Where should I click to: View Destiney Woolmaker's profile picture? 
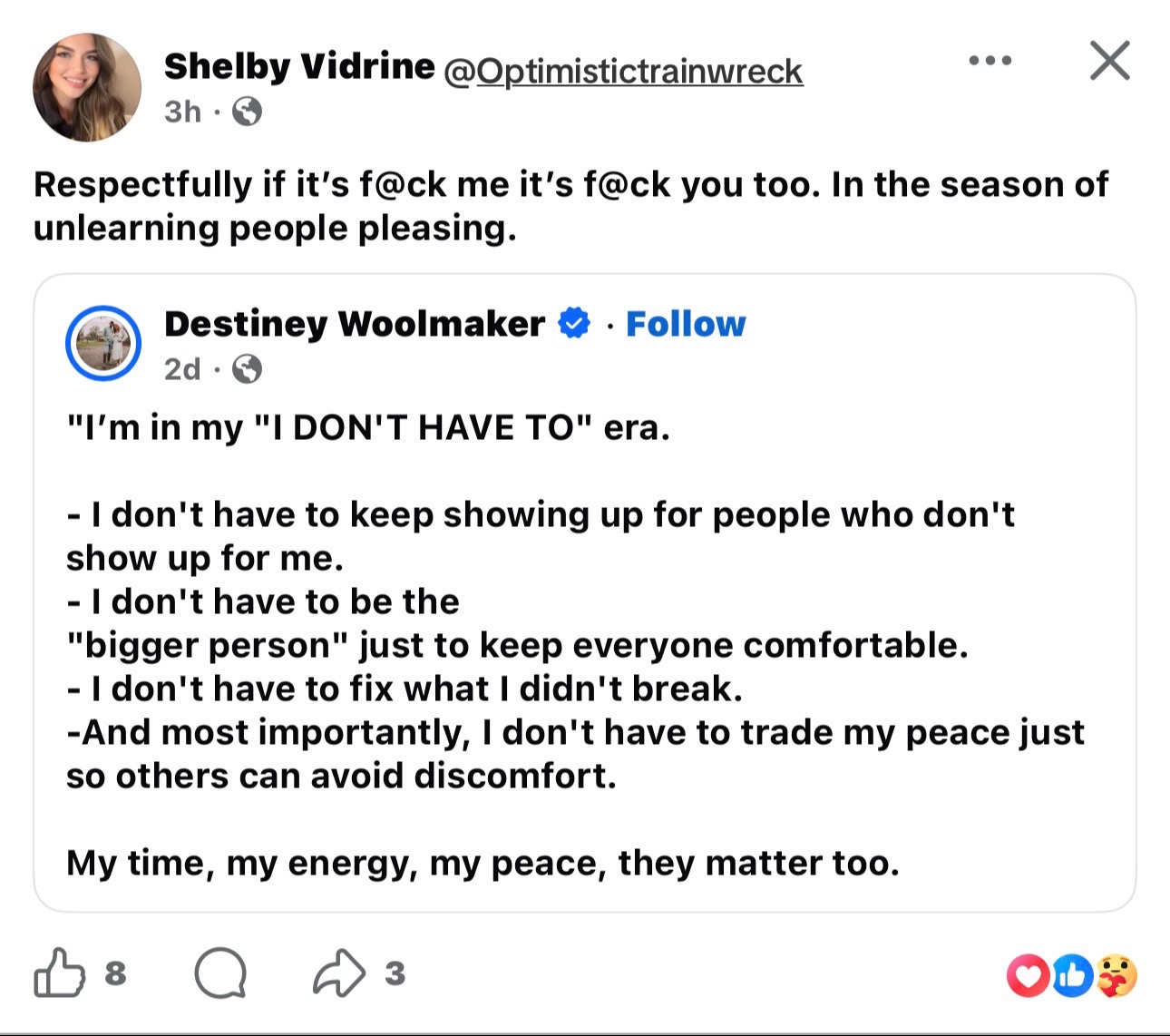[102, 344]
